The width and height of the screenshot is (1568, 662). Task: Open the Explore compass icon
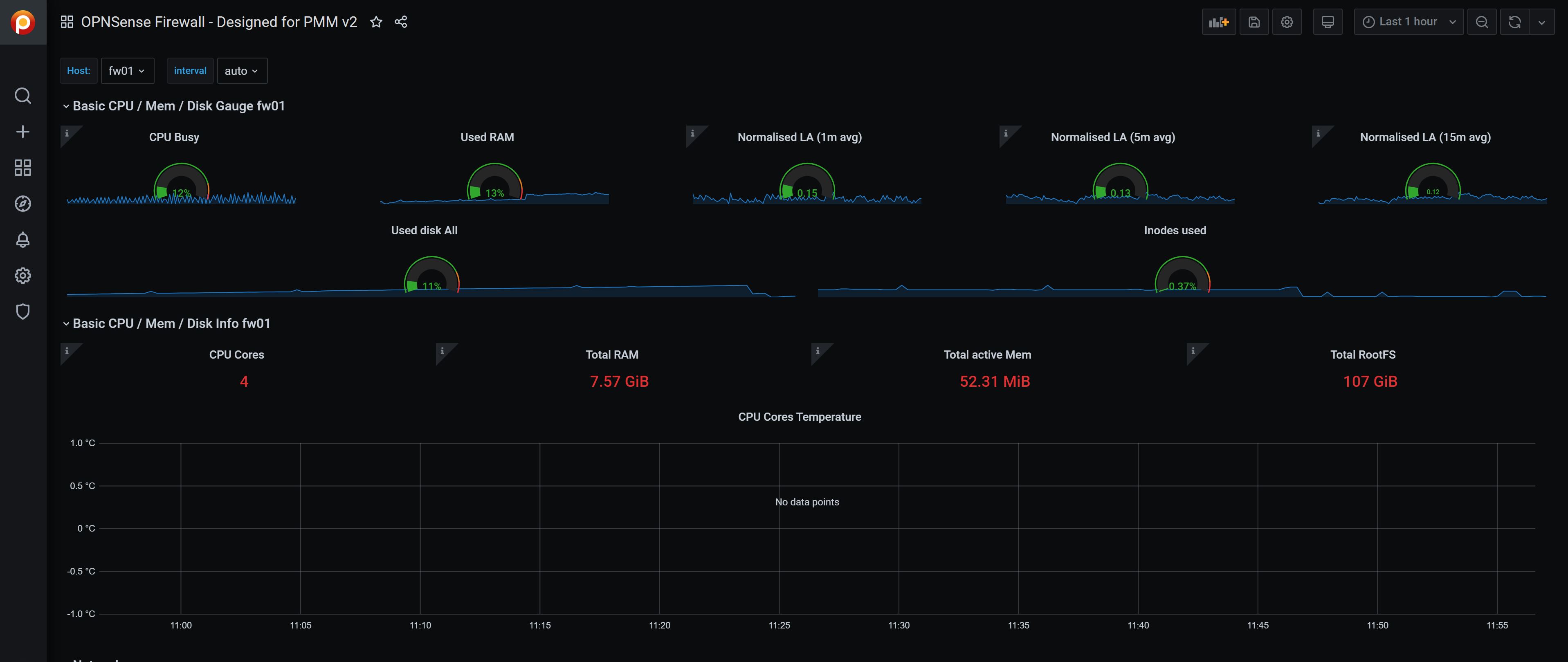pyautogui.click(x=23, y=203)
